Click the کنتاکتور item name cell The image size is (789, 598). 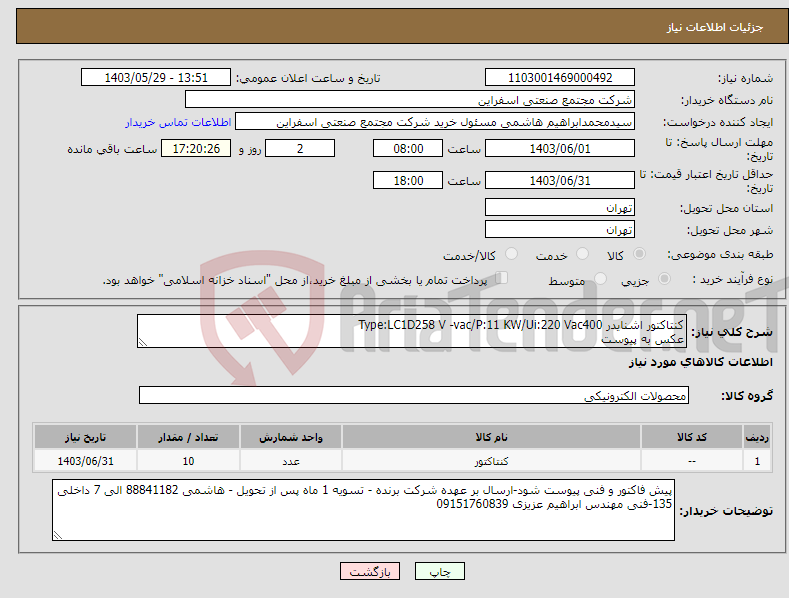(x=491, y=461)
